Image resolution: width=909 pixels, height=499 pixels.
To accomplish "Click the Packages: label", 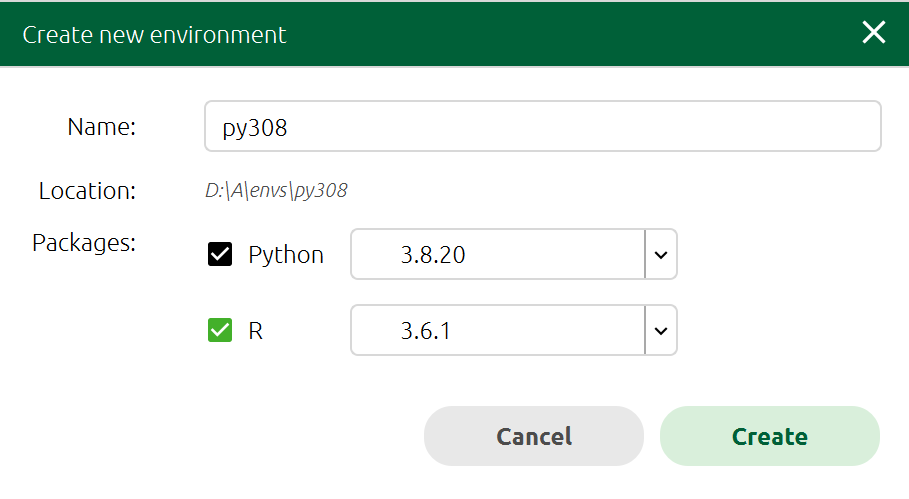I will pyautogui.click(x=84, y=243).
